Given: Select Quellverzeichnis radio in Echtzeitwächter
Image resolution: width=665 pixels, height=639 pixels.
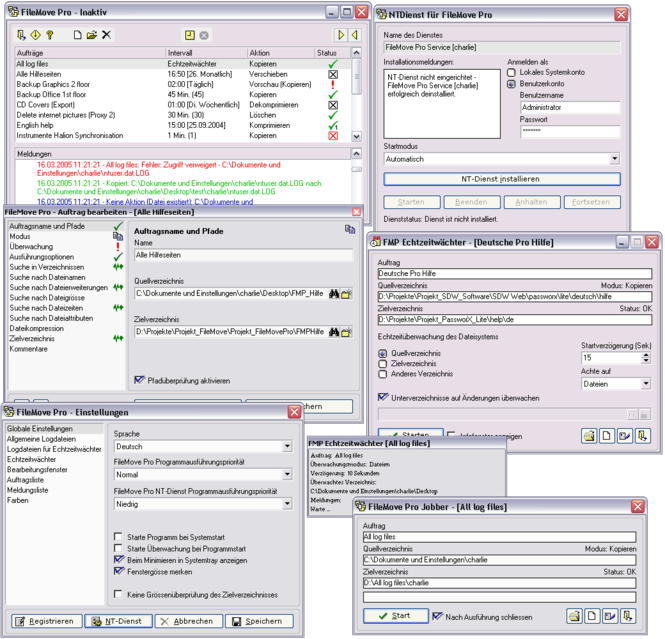Looking at the screenshot, I should [383, 353].
